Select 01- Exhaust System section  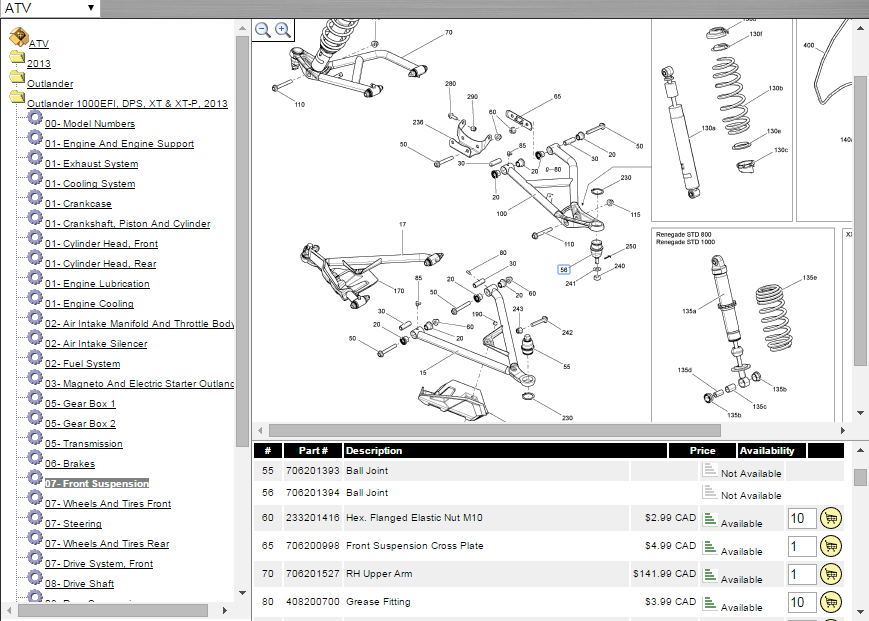[92, 163]
